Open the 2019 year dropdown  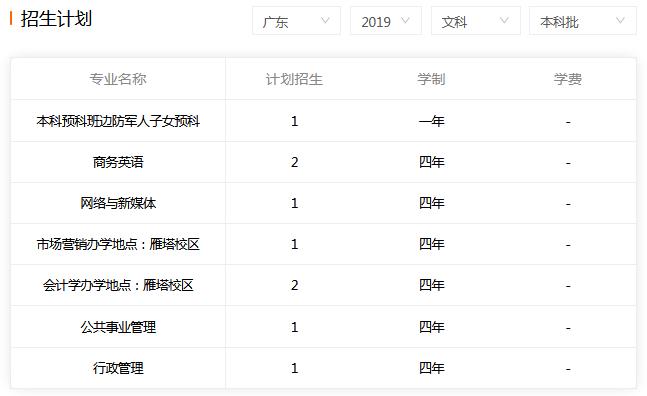tap(386, 21)
